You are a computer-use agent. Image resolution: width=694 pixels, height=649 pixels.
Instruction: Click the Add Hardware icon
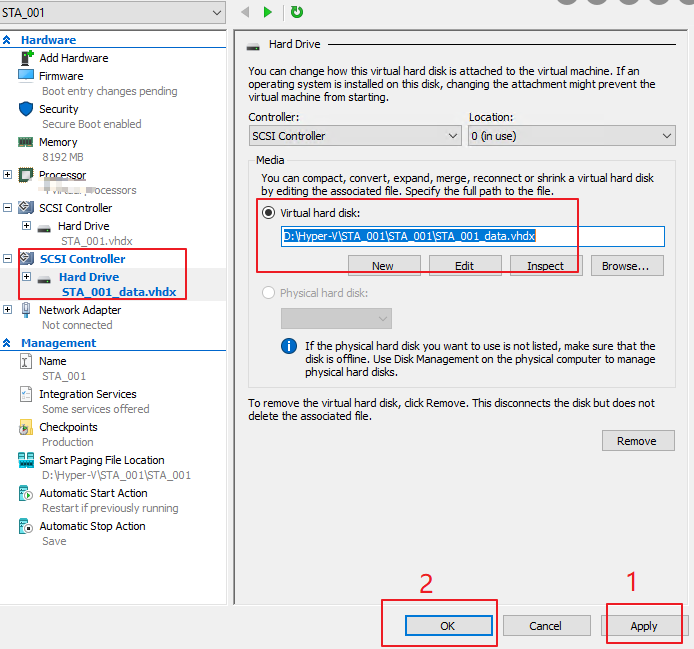[x=27, y=58]
